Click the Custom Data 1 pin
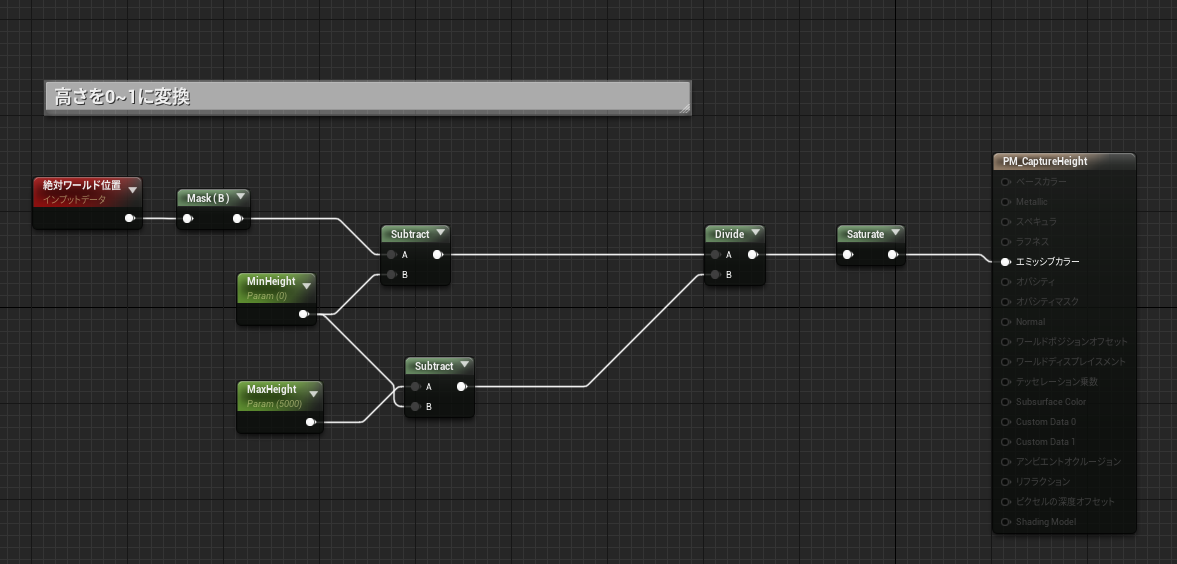This screenshot has height=564, width=1177. (x=1006, y=442)
